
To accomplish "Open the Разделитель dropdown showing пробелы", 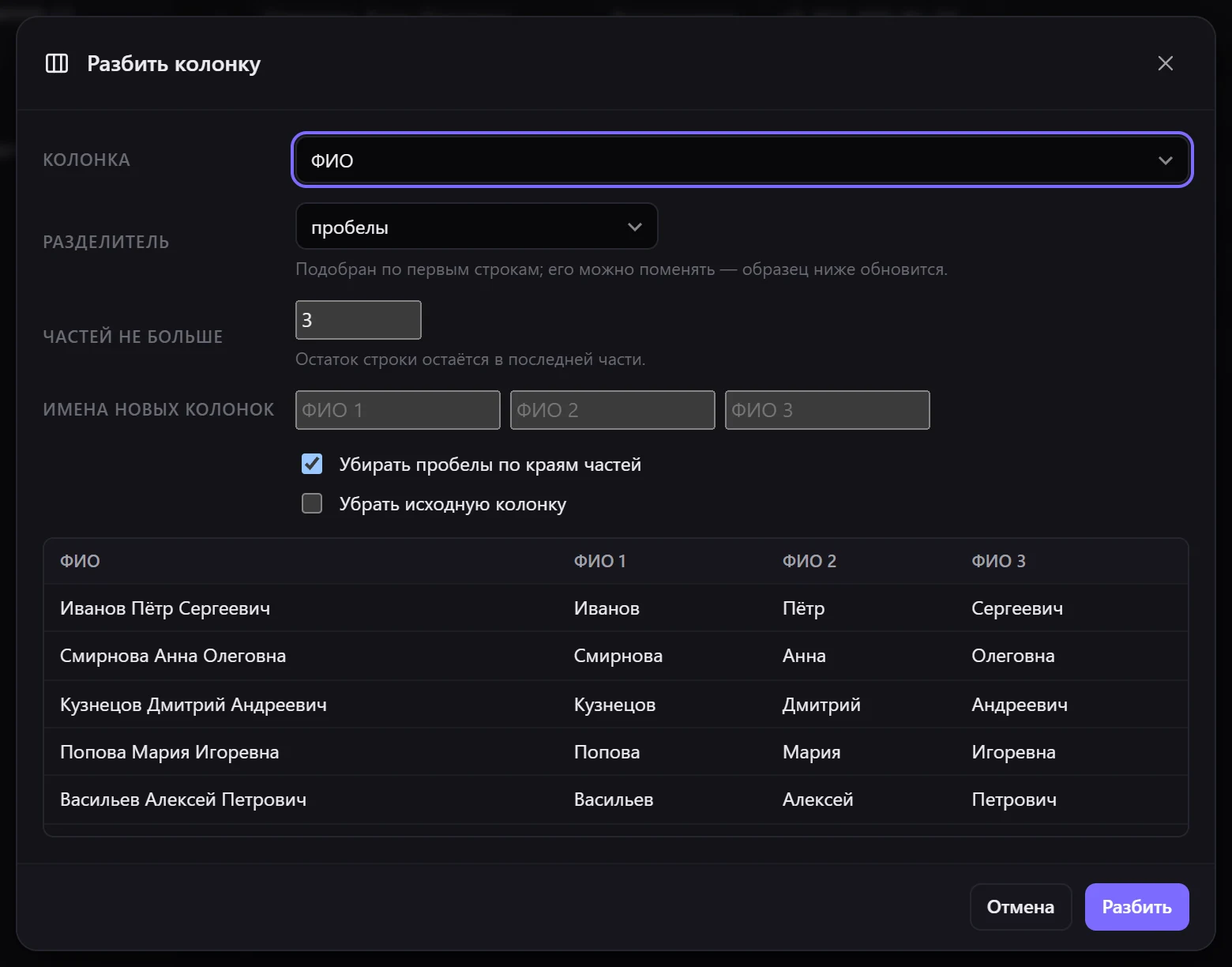I will [x=476, y=227].
